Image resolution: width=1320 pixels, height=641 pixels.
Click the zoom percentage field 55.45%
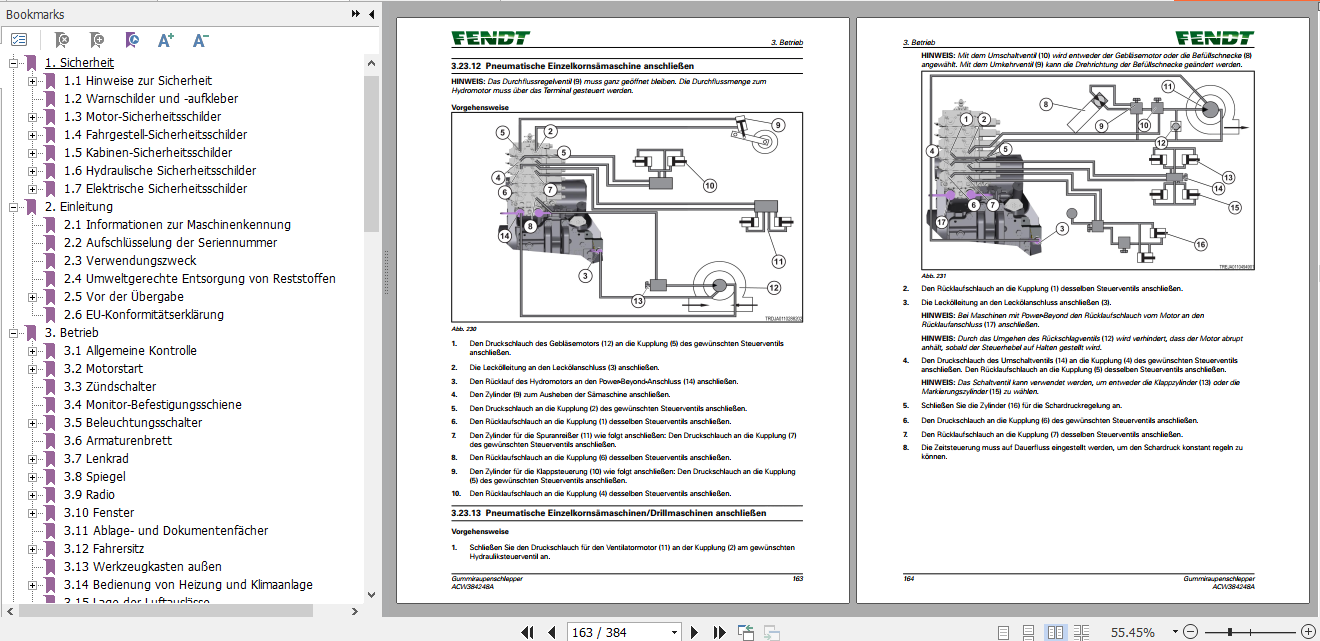(x=1132, y=632)
